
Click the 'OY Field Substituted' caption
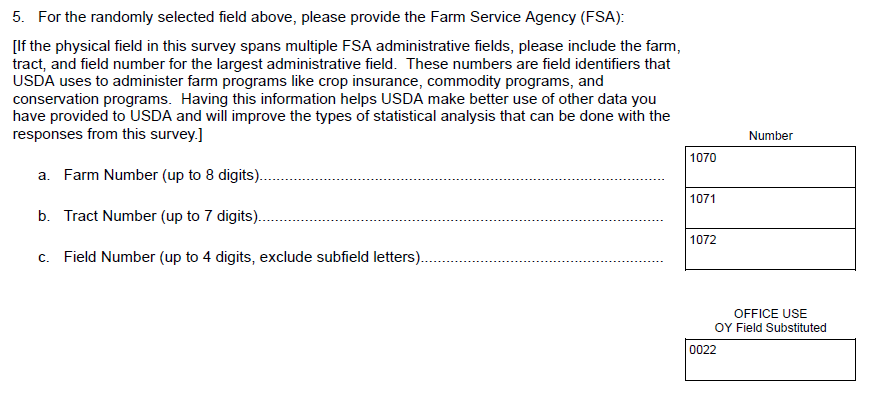point(770,328)
